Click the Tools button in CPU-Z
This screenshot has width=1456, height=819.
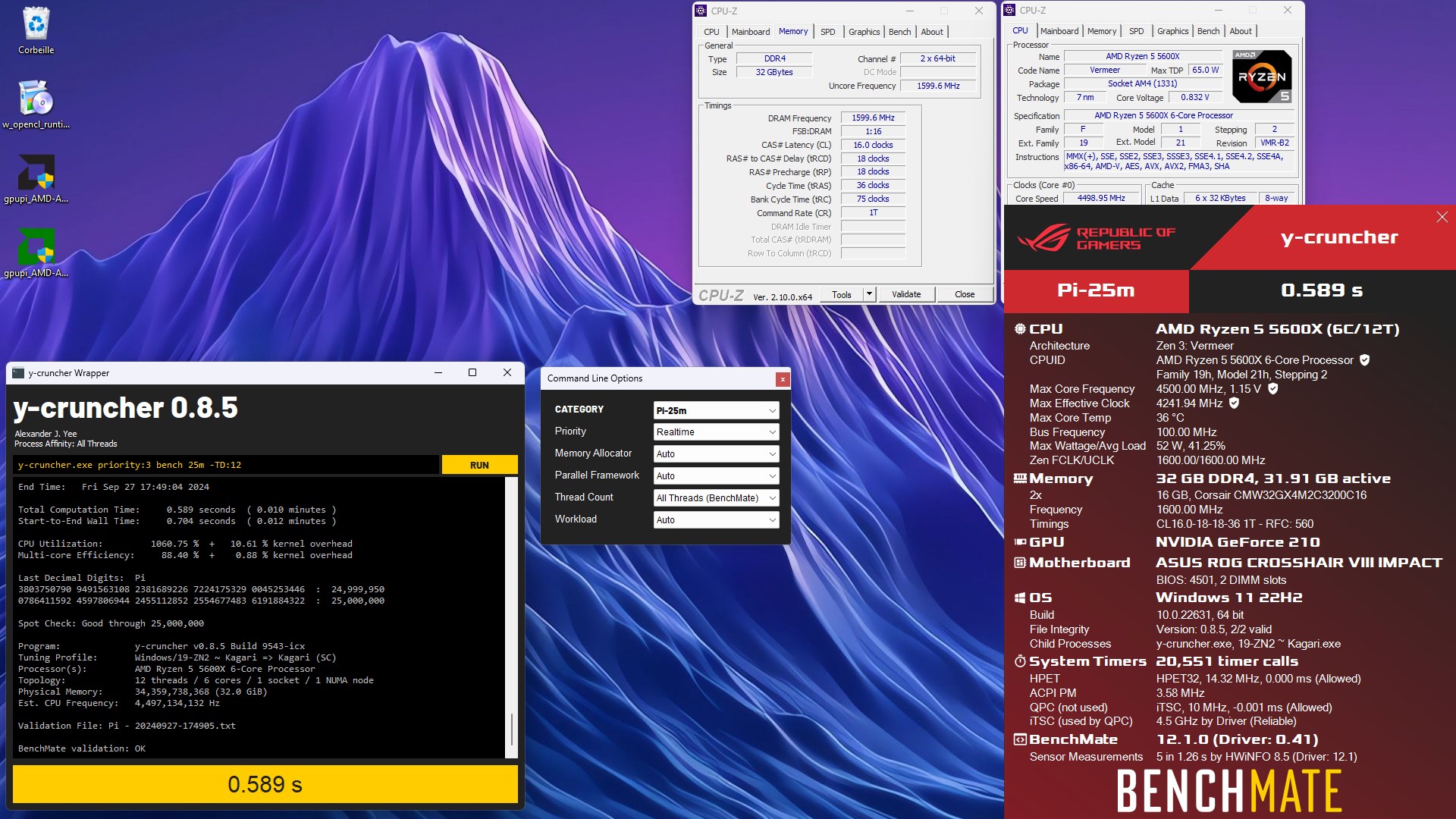click(x=842, y=294)
